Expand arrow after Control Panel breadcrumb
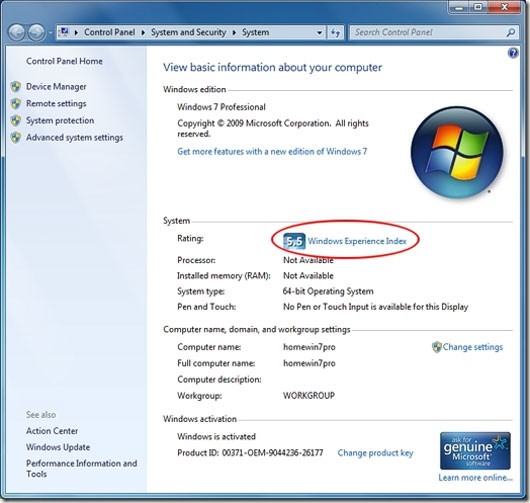Viewport: 530px width, 503px height. [143, 32]
